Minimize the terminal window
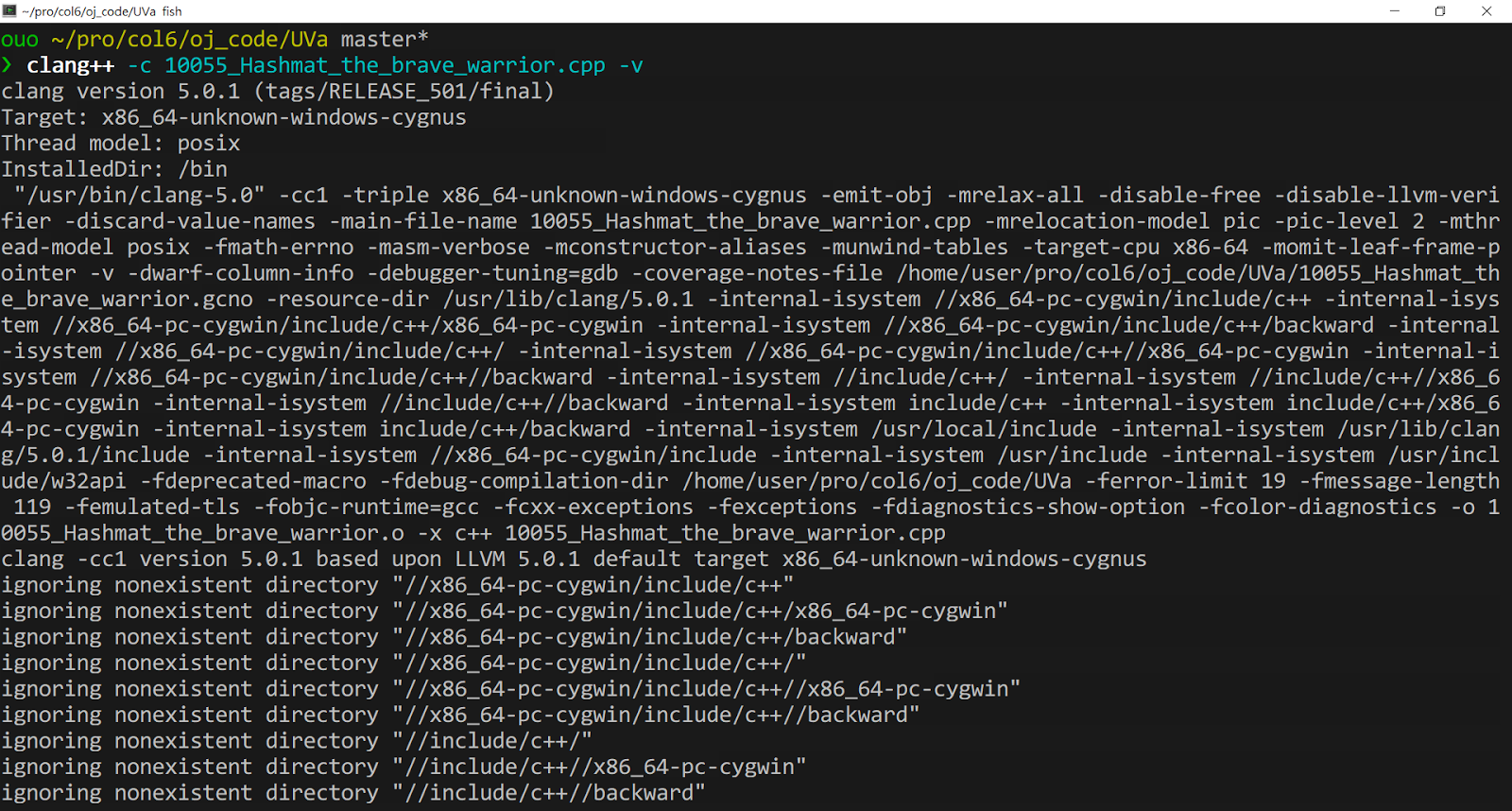 point(1394,11)
